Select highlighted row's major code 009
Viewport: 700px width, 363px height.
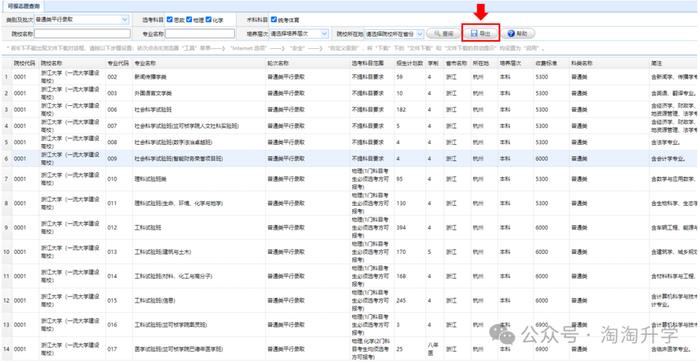[x=112, y=159]
